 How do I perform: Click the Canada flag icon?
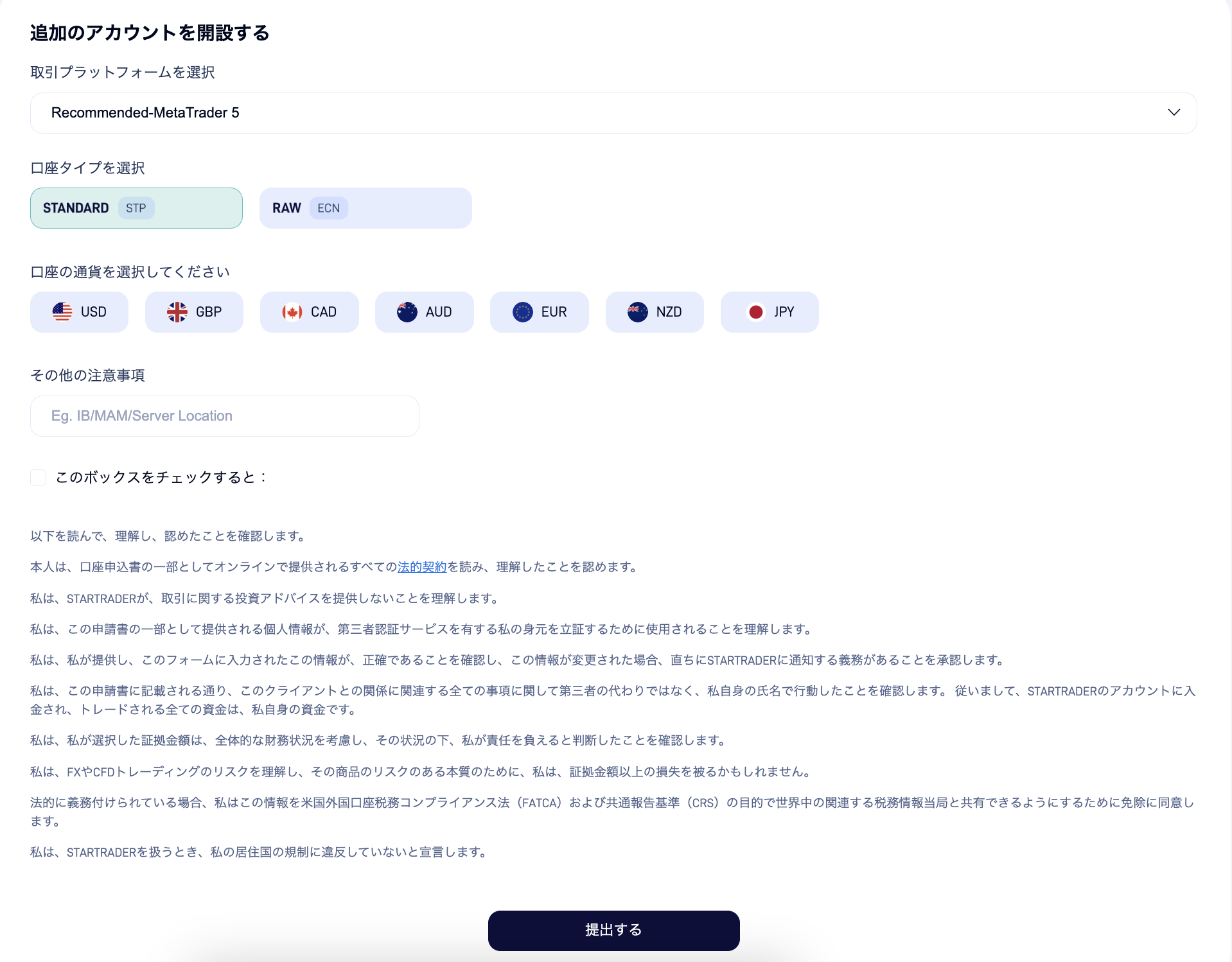pyautogui.click(x=292, y=312)
